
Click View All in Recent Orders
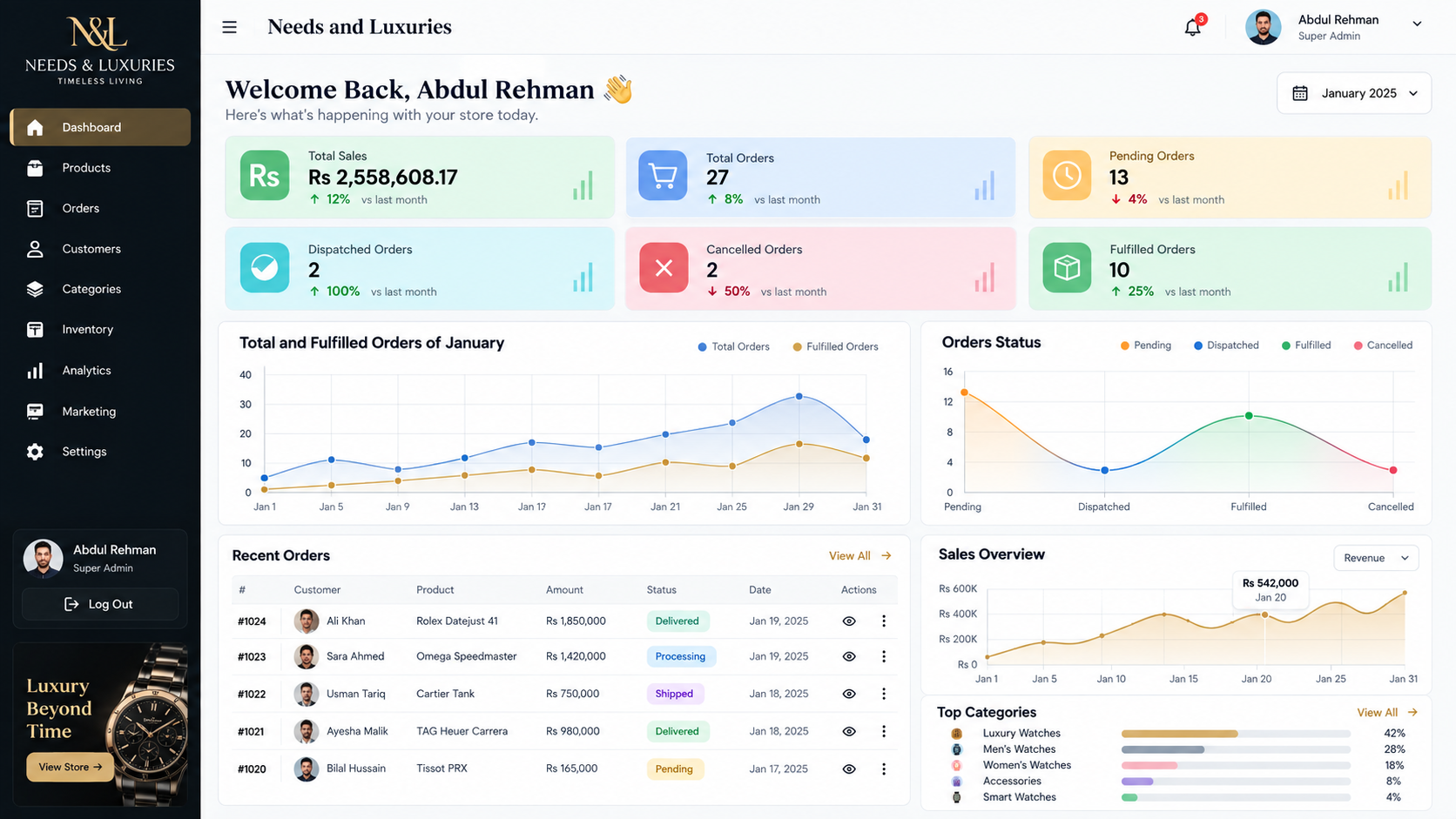859,555
